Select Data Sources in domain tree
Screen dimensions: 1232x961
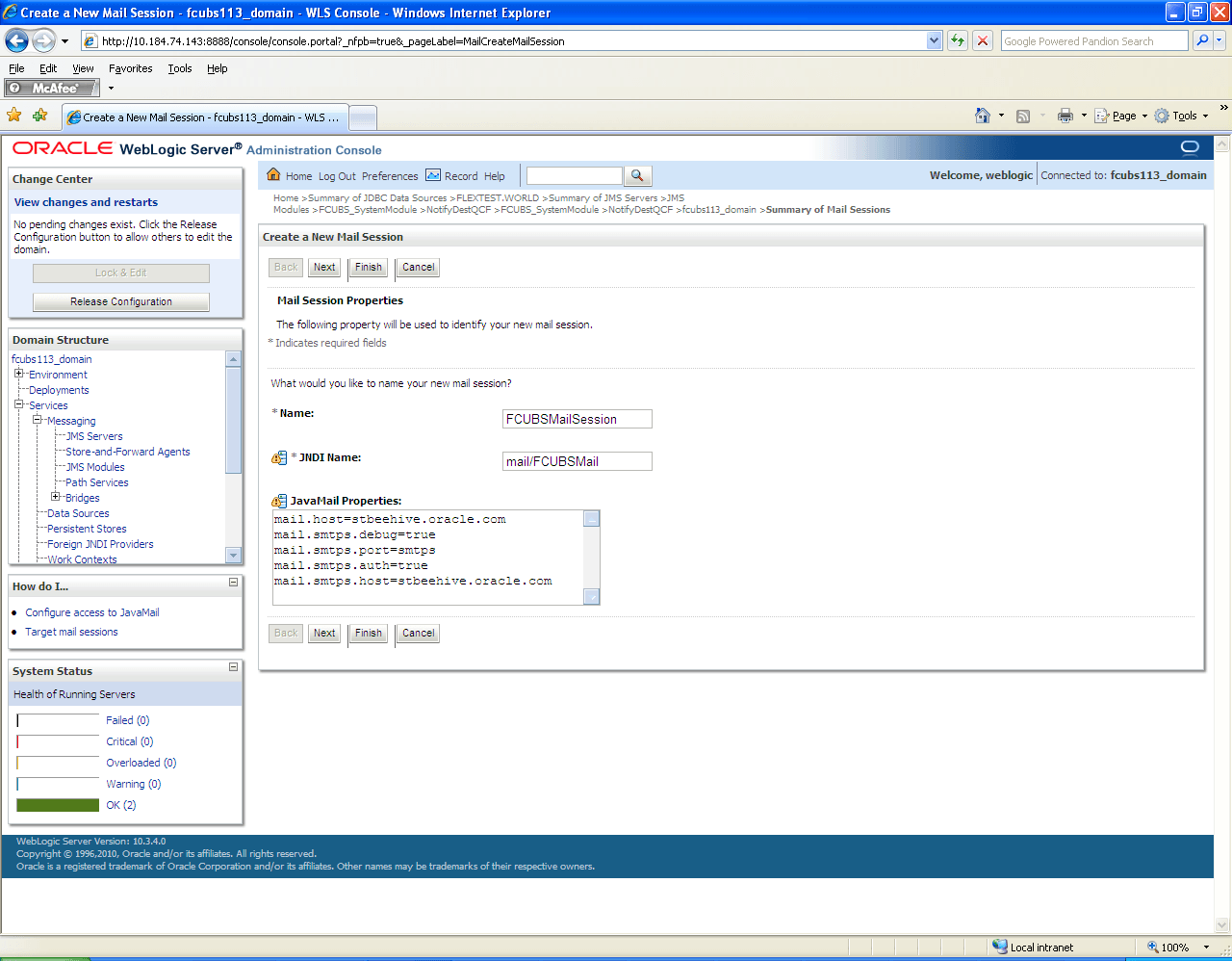coord(78,513)
